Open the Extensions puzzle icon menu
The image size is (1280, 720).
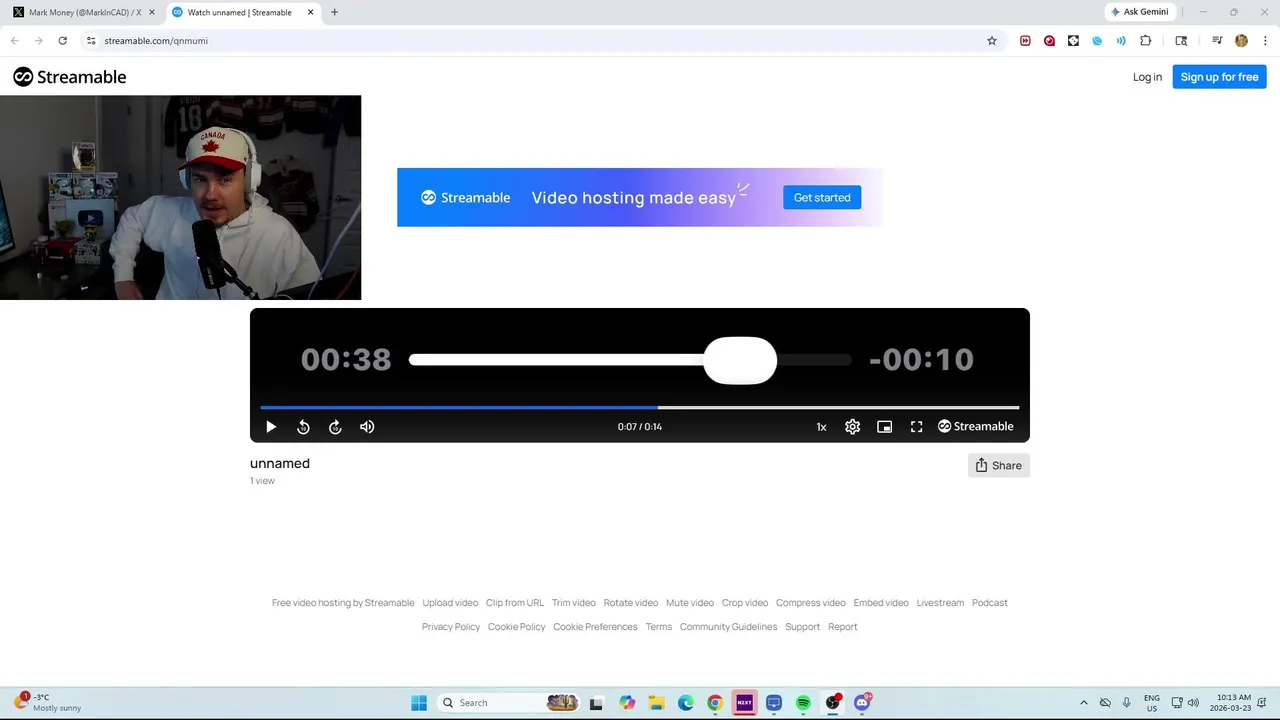[1145, 41]
